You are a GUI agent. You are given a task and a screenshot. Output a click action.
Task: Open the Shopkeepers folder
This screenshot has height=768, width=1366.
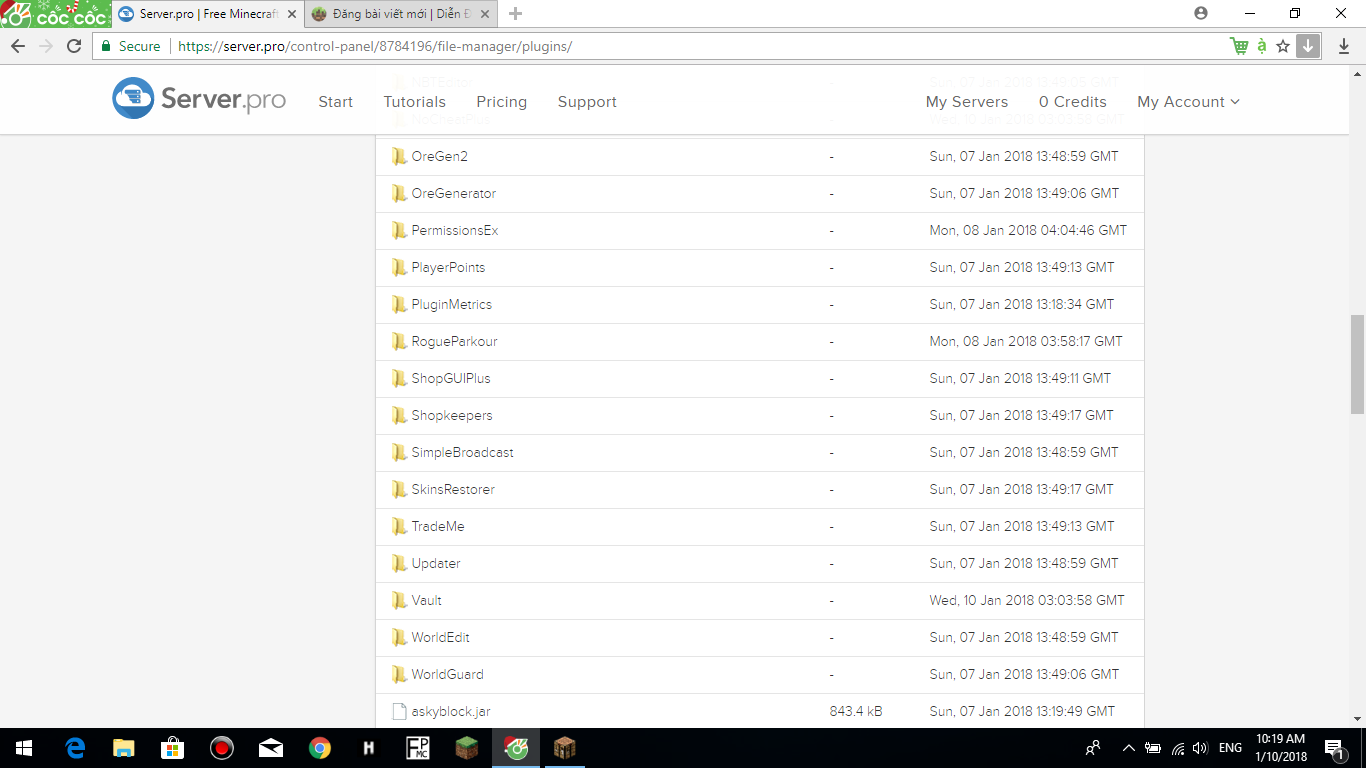452,415
